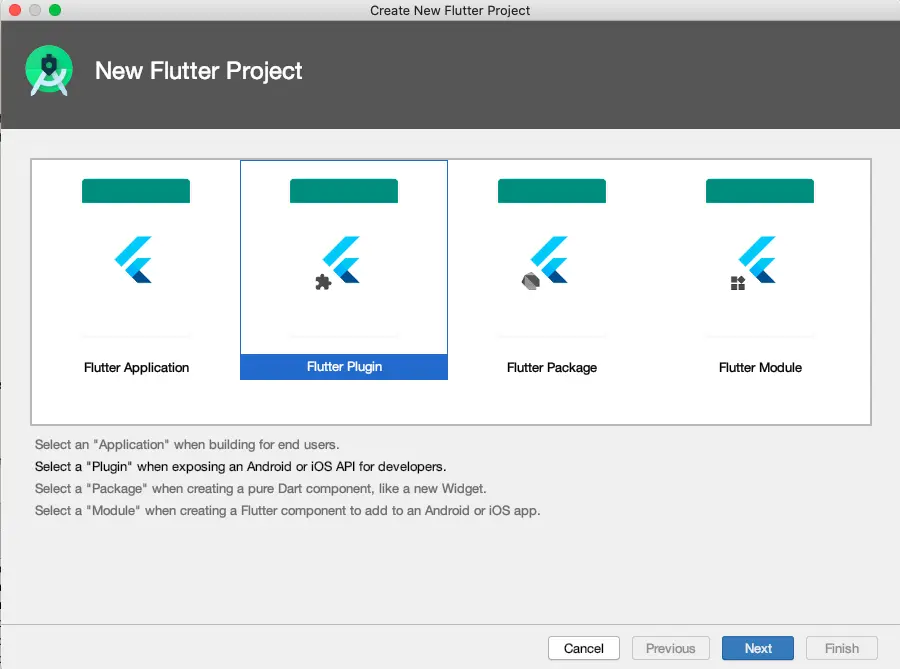Close the dialog with the red button

15,10
